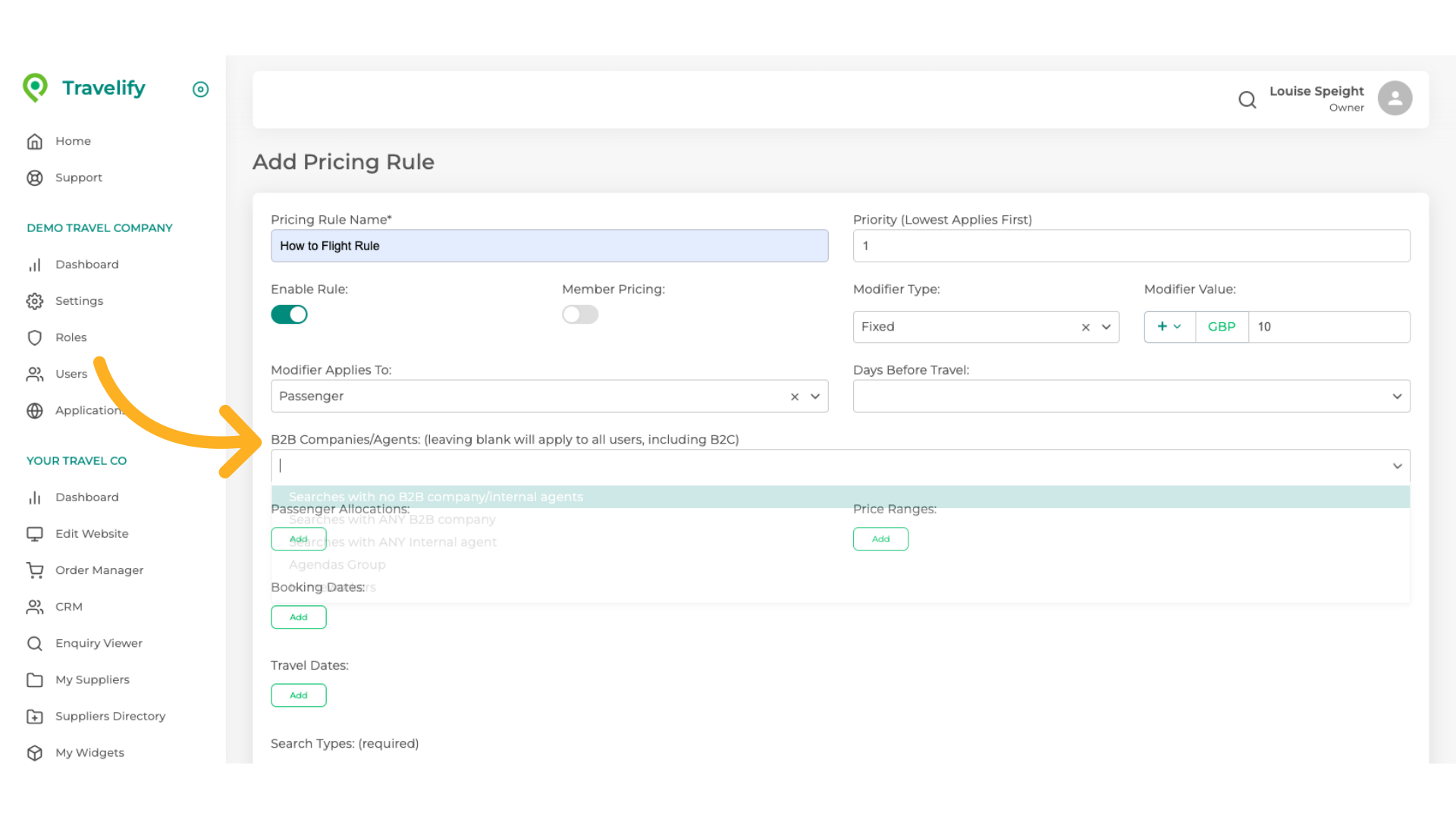
Task: Click the My Widgets cube icon
Action: coord(35,752)
